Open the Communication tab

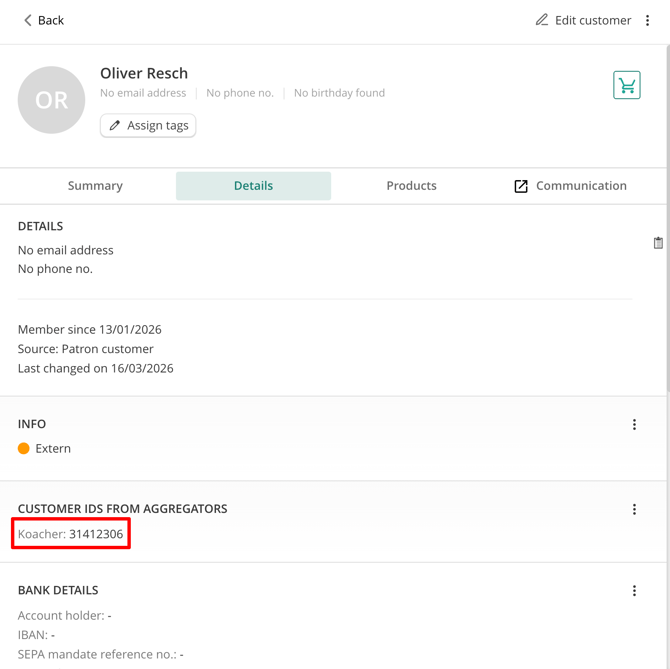point(570,186)
